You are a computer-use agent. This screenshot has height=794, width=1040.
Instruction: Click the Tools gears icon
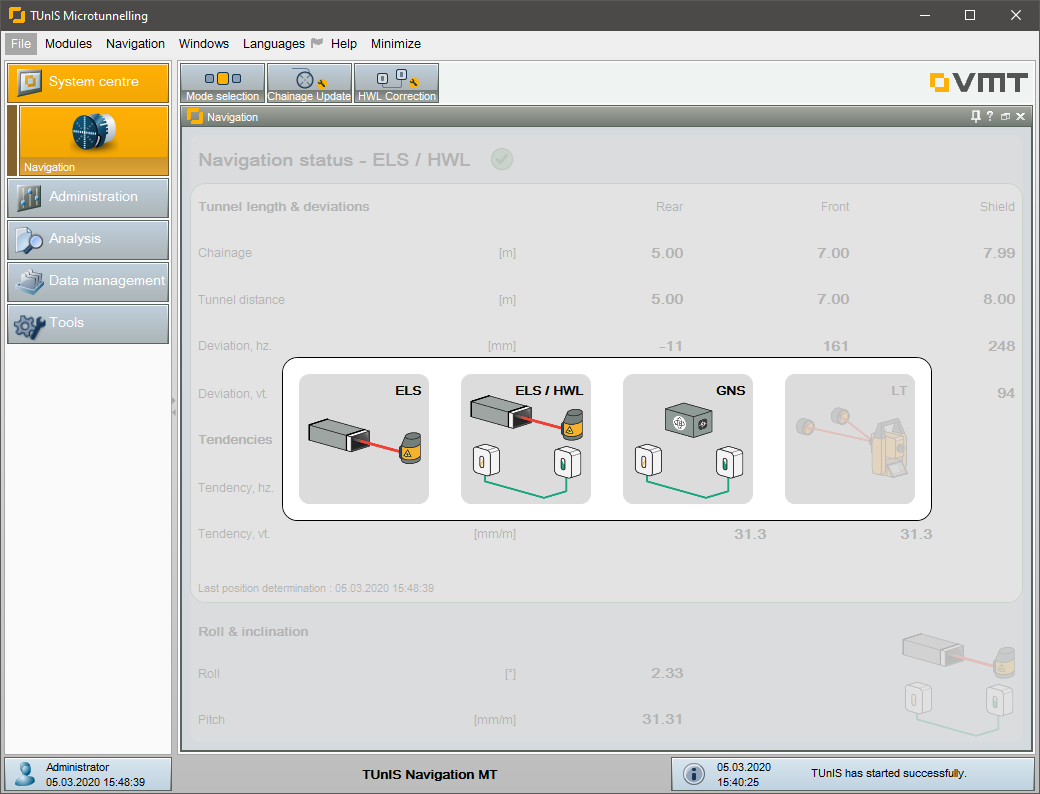point(29,324)
